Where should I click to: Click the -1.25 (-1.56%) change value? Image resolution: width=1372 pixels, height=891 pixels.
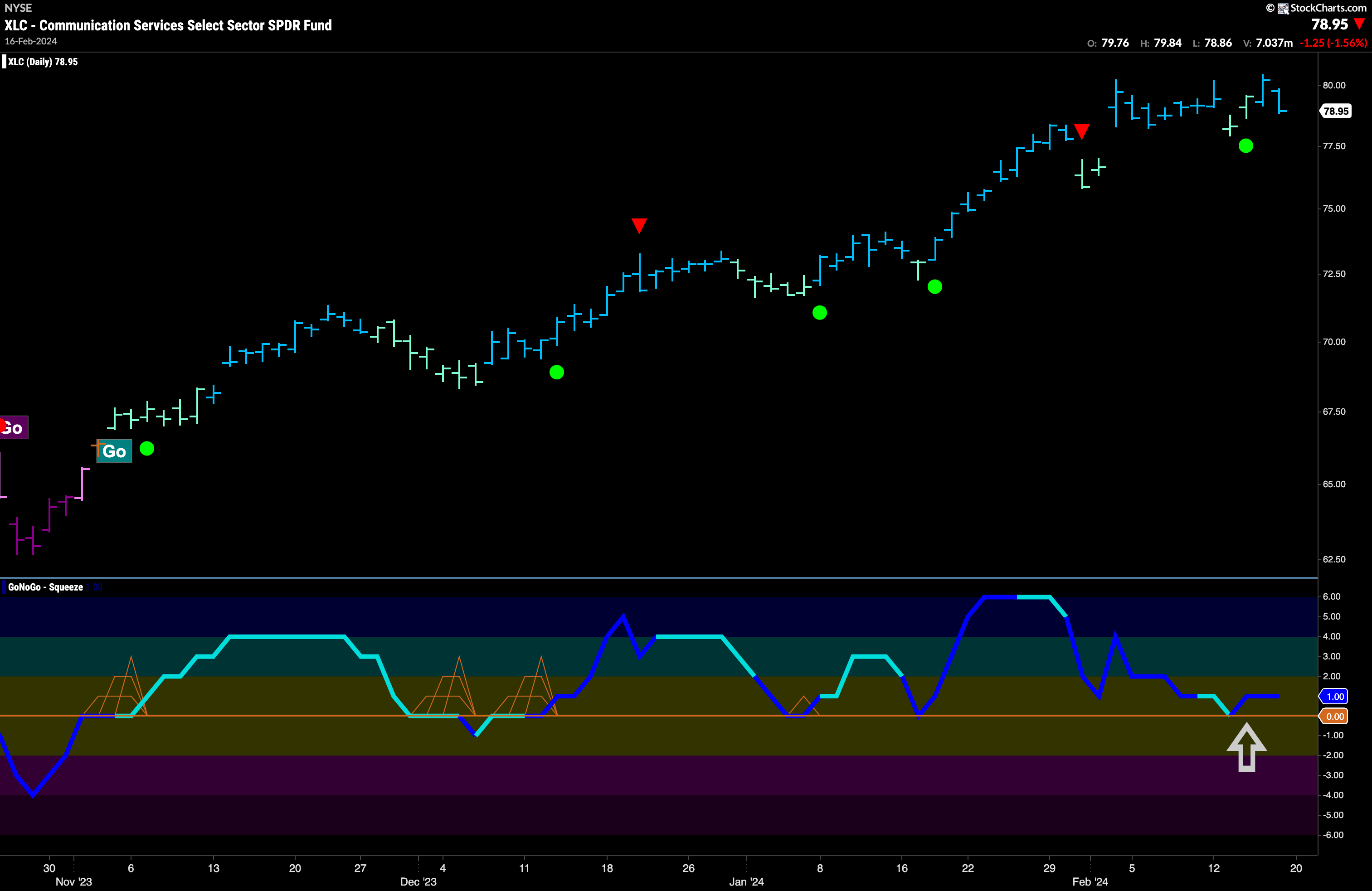pos(1333,43)
